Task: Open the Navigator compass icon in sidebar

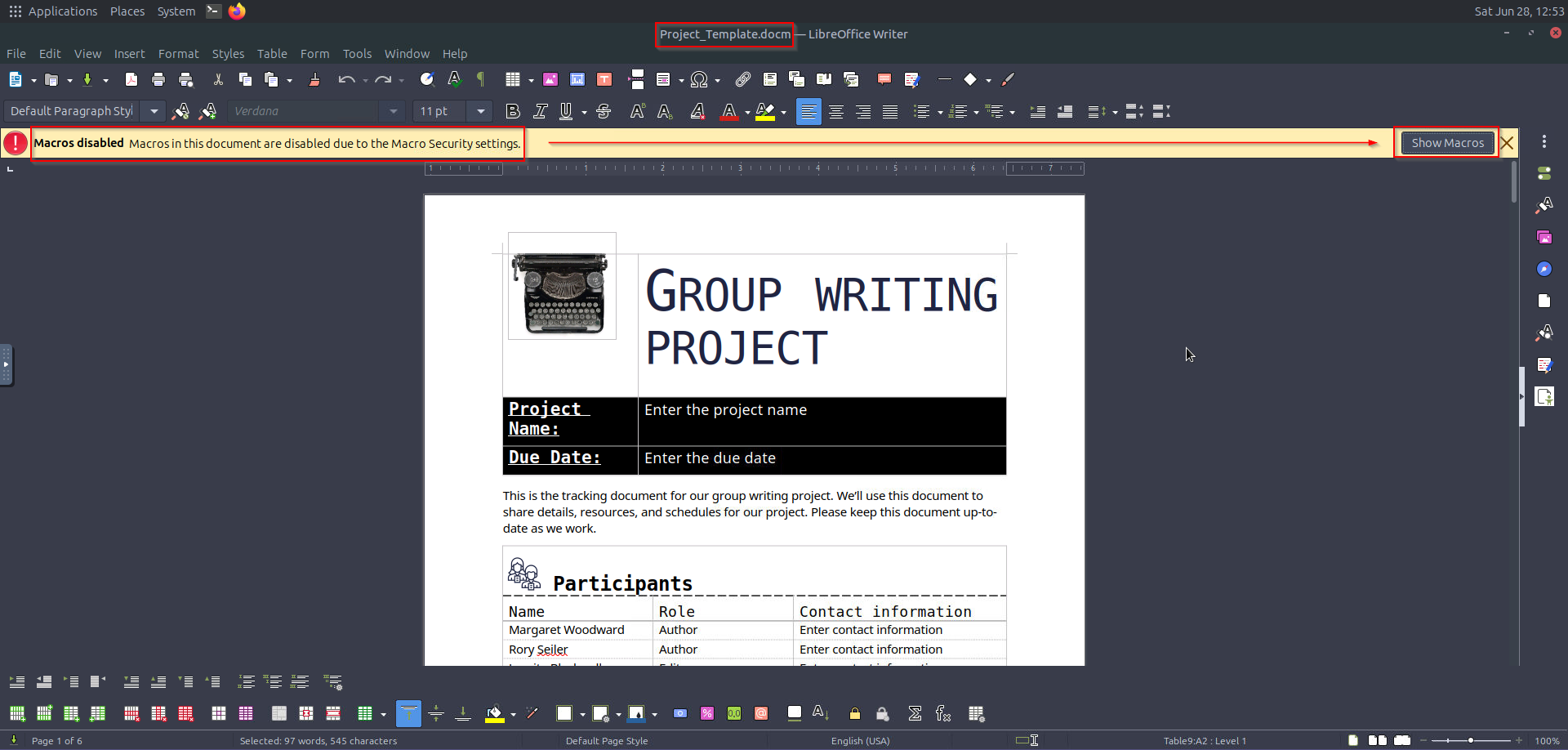Action: [1543, 269]
